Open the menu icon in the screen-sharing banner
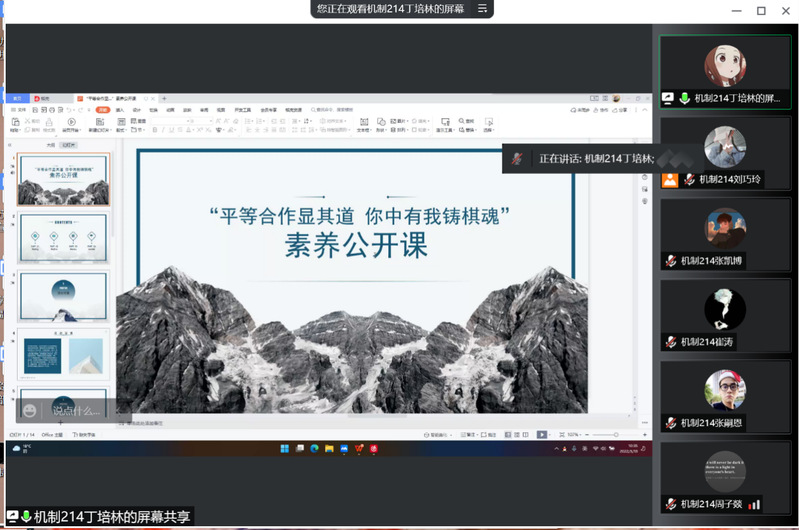The image size is (799, 530). (482, 8)
